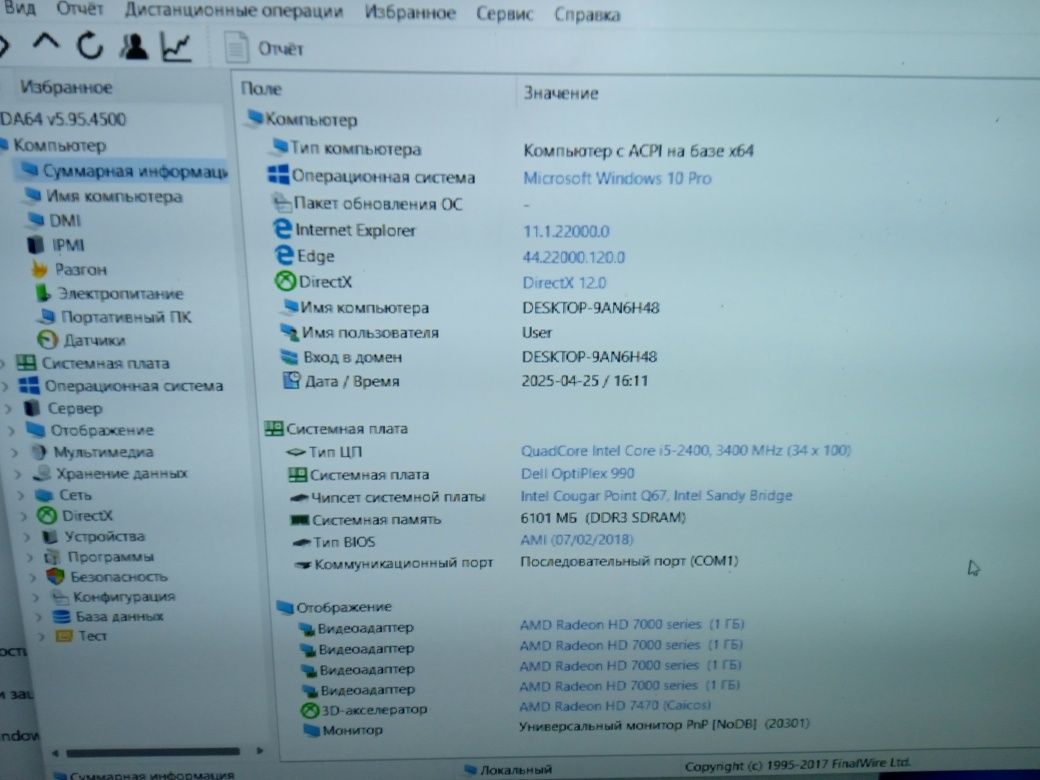Click the tree panel horizontal scrollbar
The height and width of the screenshot is (780, 1040).
(153, 751)
